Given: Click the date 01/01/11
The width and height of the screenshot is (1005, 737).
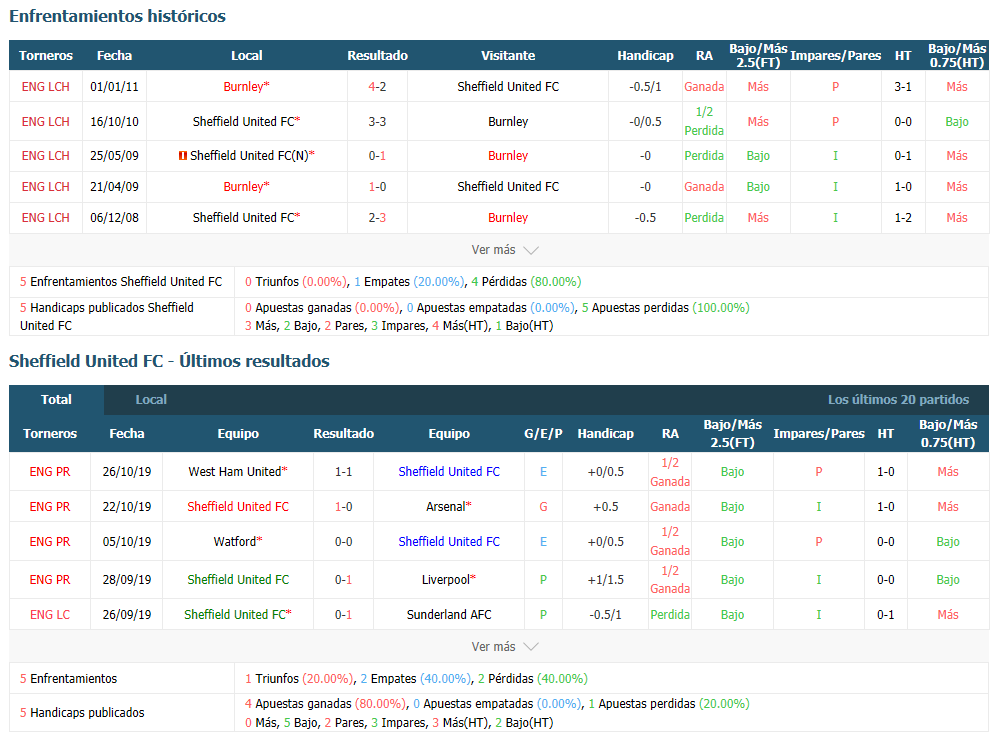Looking at the screenshot, I should pos(114,87).
